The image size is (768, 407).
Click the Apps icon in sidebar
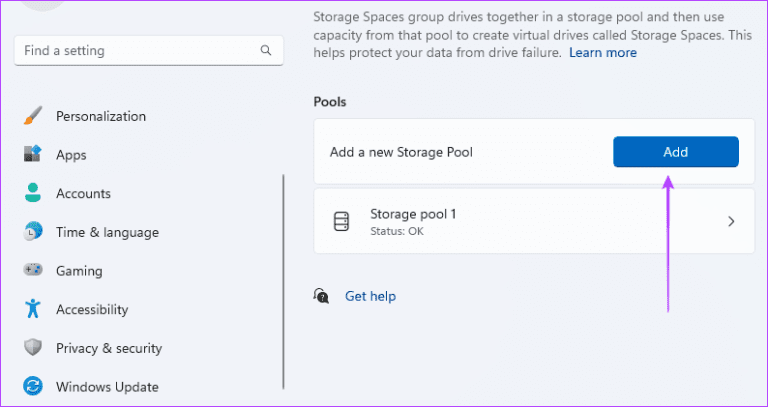click(x=33, y=155)
